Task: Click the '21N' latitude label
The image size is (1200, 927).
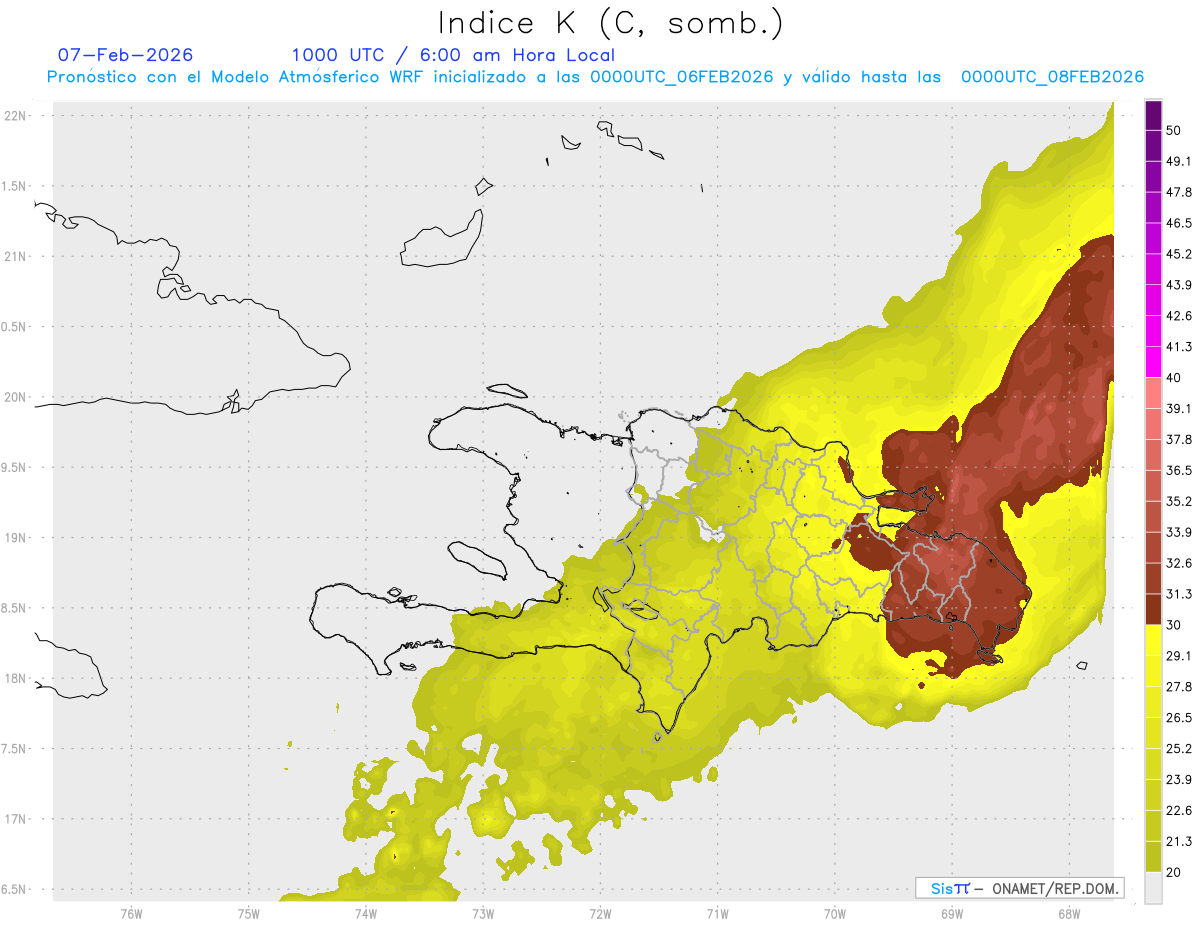Action: [17, 257]
